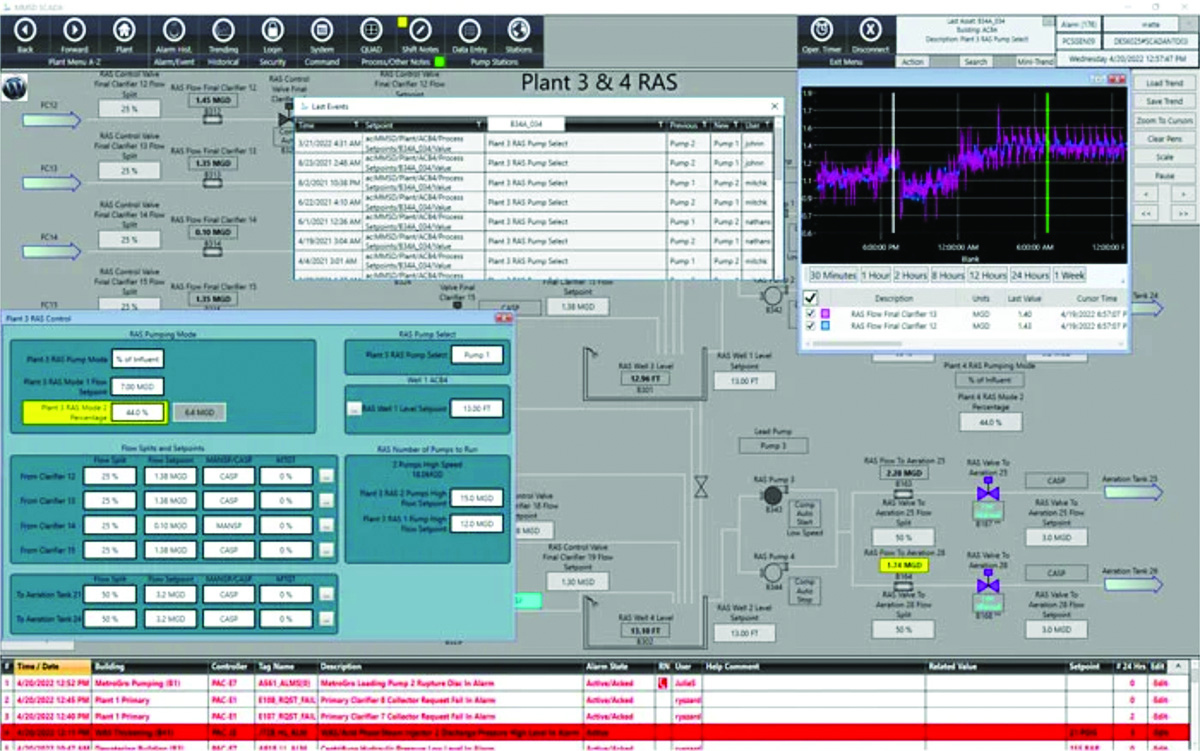Click the Scale button in trend panel
This screenshot has width=1200, height=751.
click(1164, 157)
